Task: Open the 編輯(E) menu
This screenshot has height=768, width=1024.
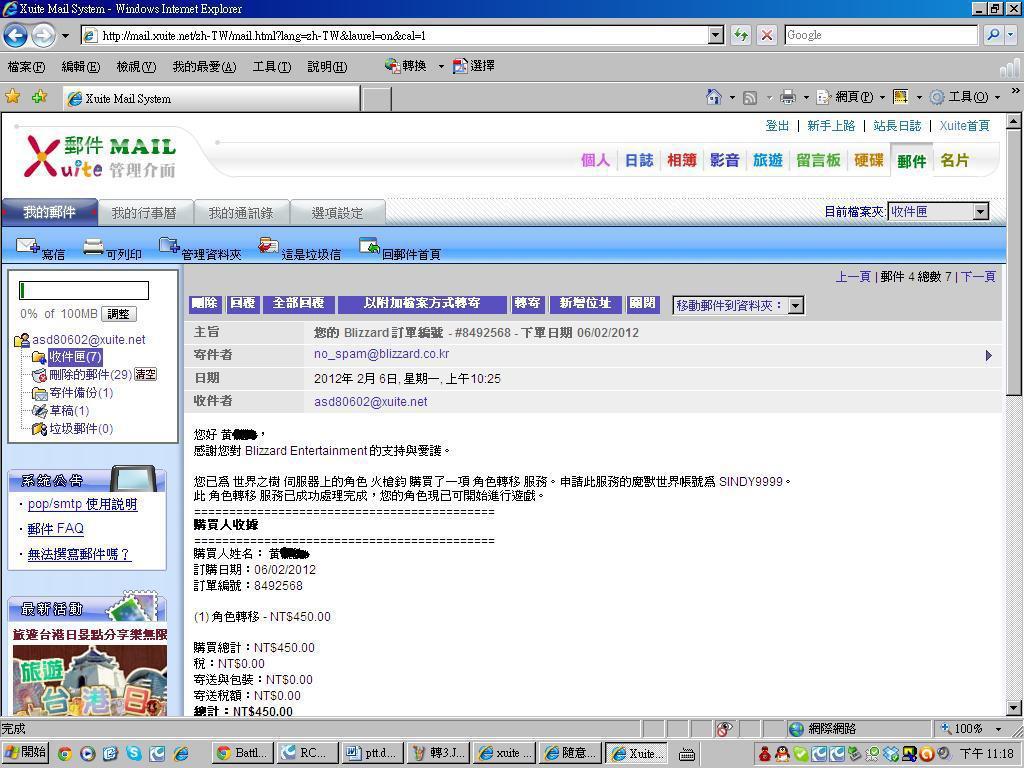Action: pyautogui.click(x=80, y=67)
